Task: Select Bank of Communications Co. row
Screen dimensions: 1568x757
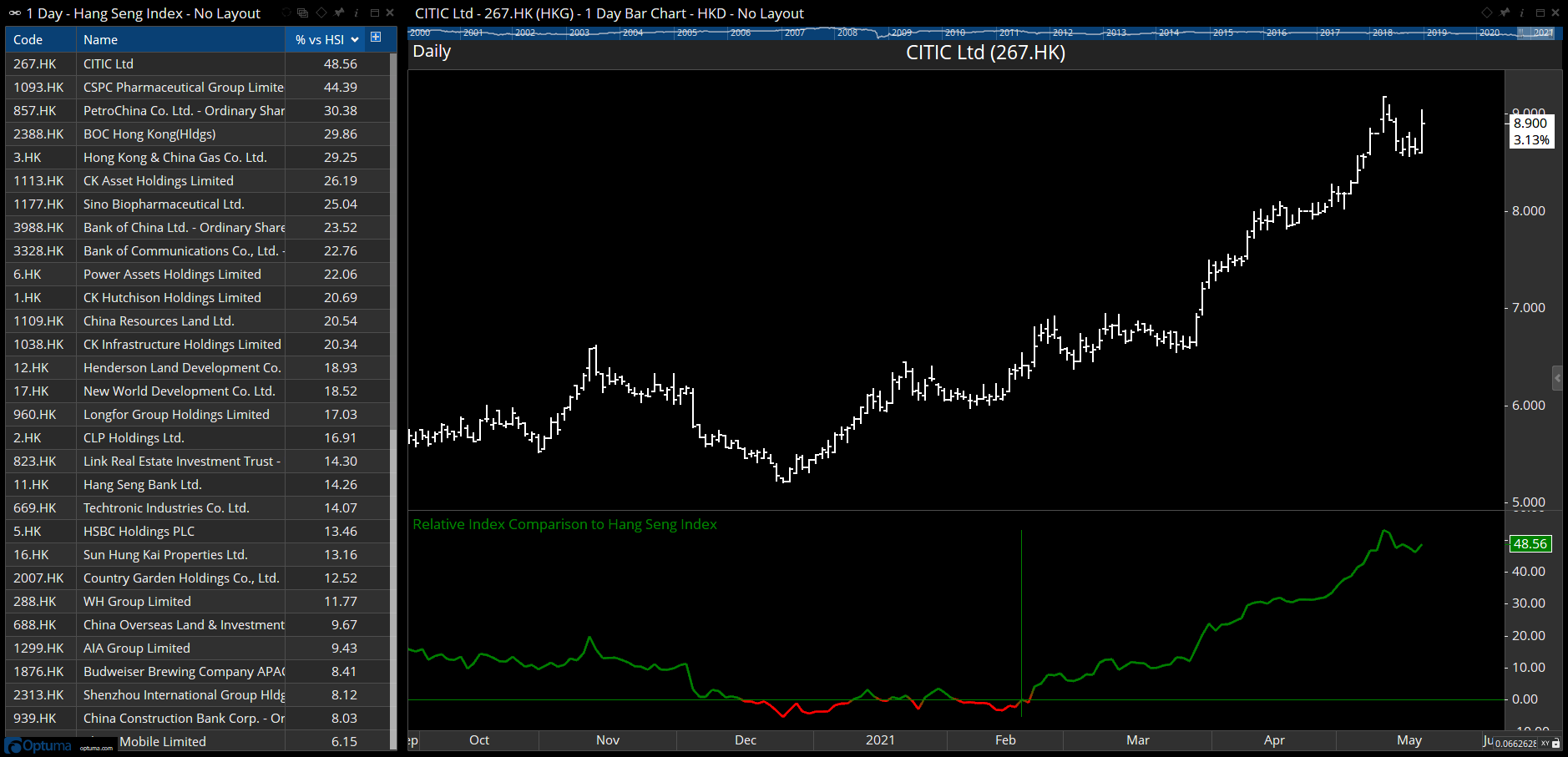Action: pyautogui.click(x=198, y=250)
